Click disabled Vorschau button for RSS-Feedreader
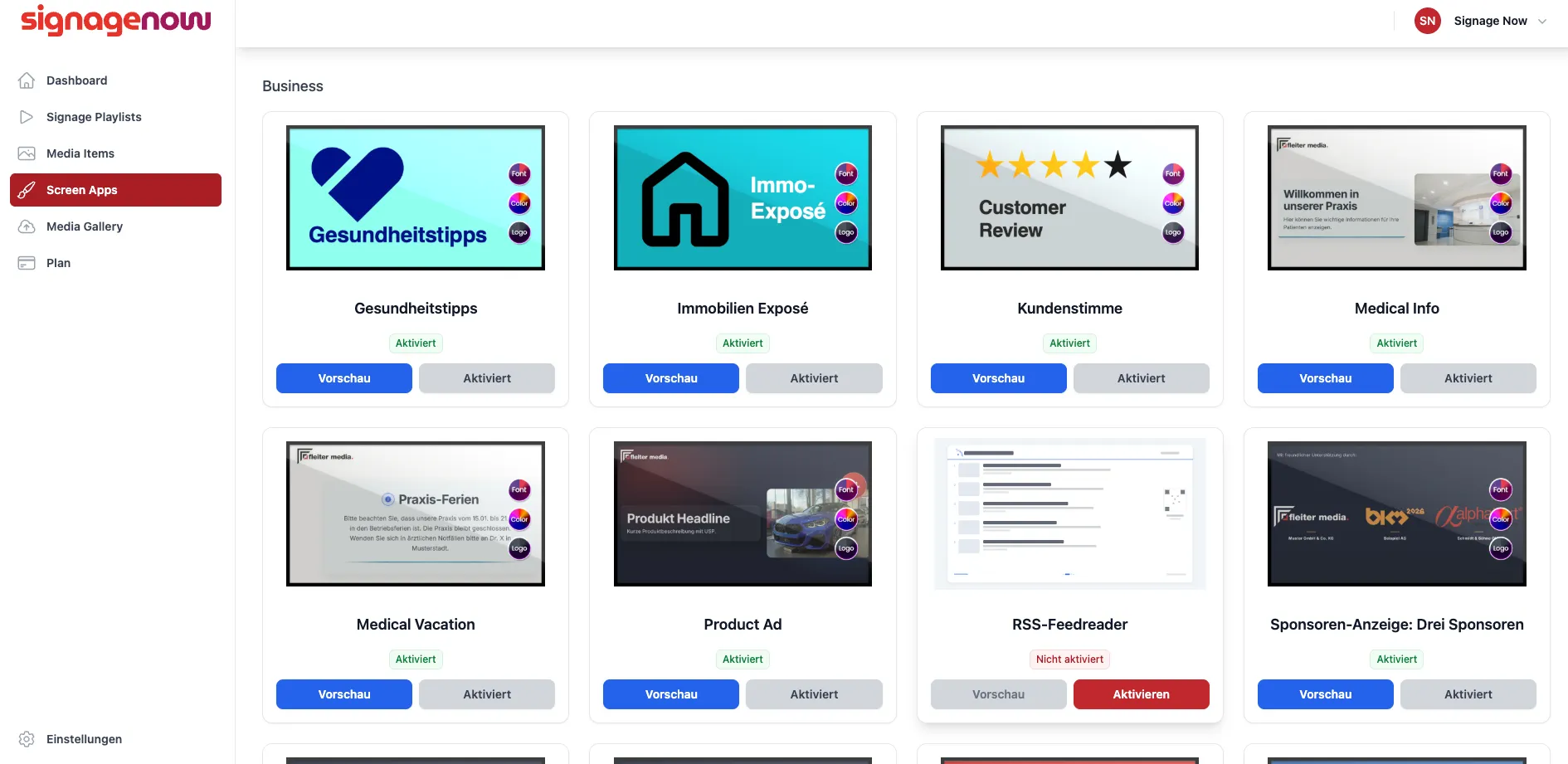This screenshot has width=1568, height=764. click(998, 694)
